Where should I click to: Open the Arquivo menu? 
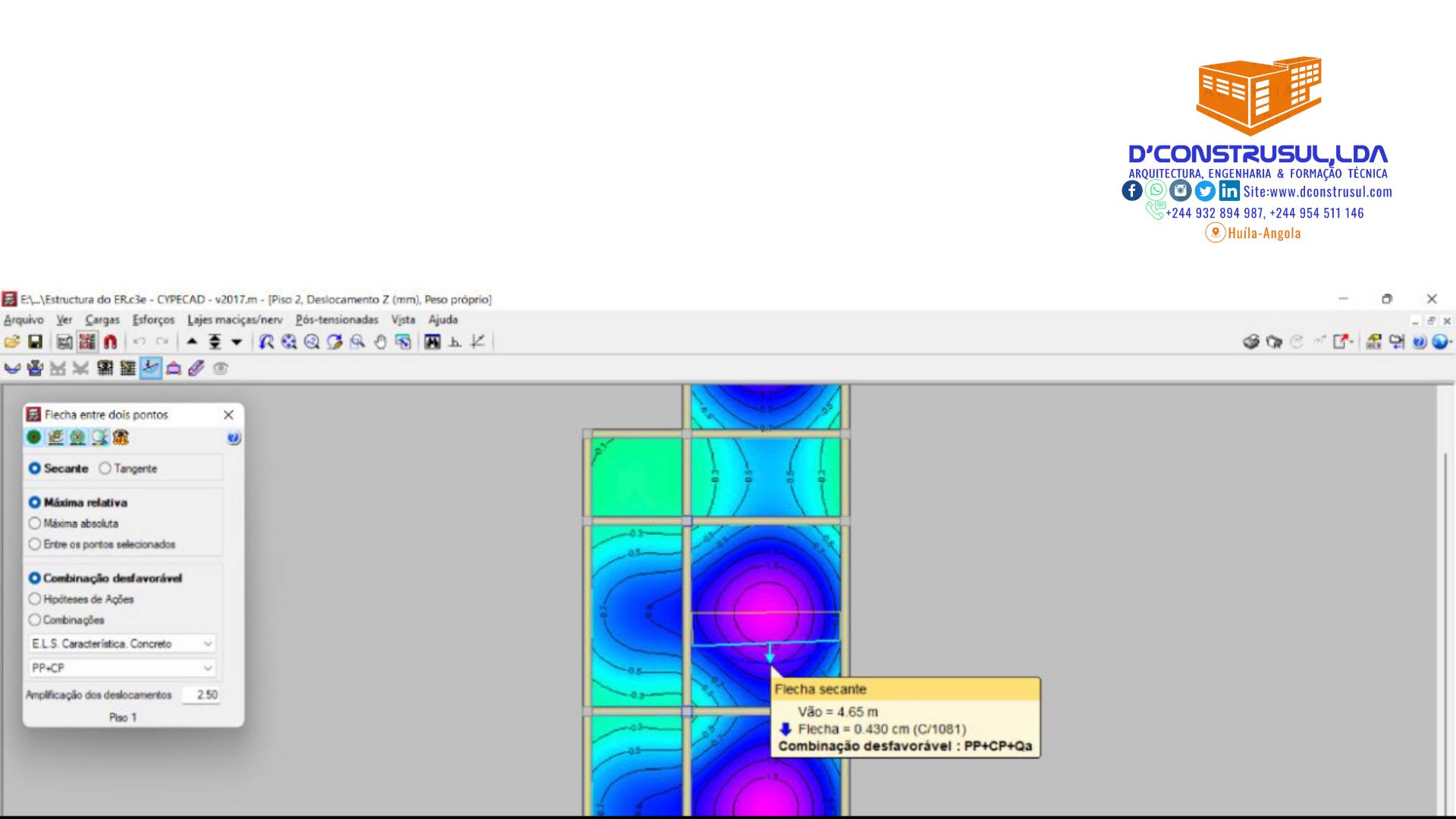(24, 320)
